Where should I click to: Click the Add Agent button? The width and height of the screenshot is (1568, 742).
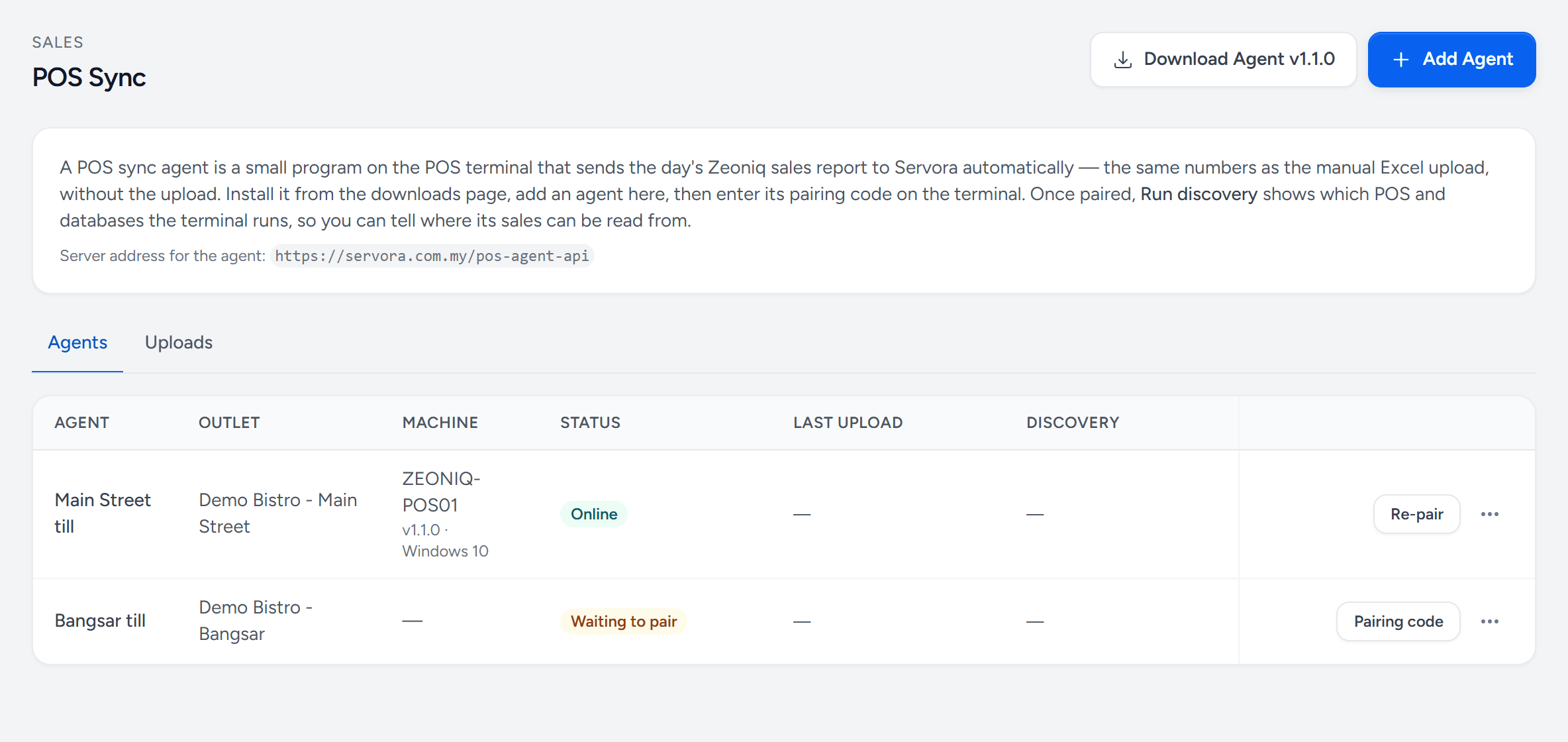pos(1452,60)
